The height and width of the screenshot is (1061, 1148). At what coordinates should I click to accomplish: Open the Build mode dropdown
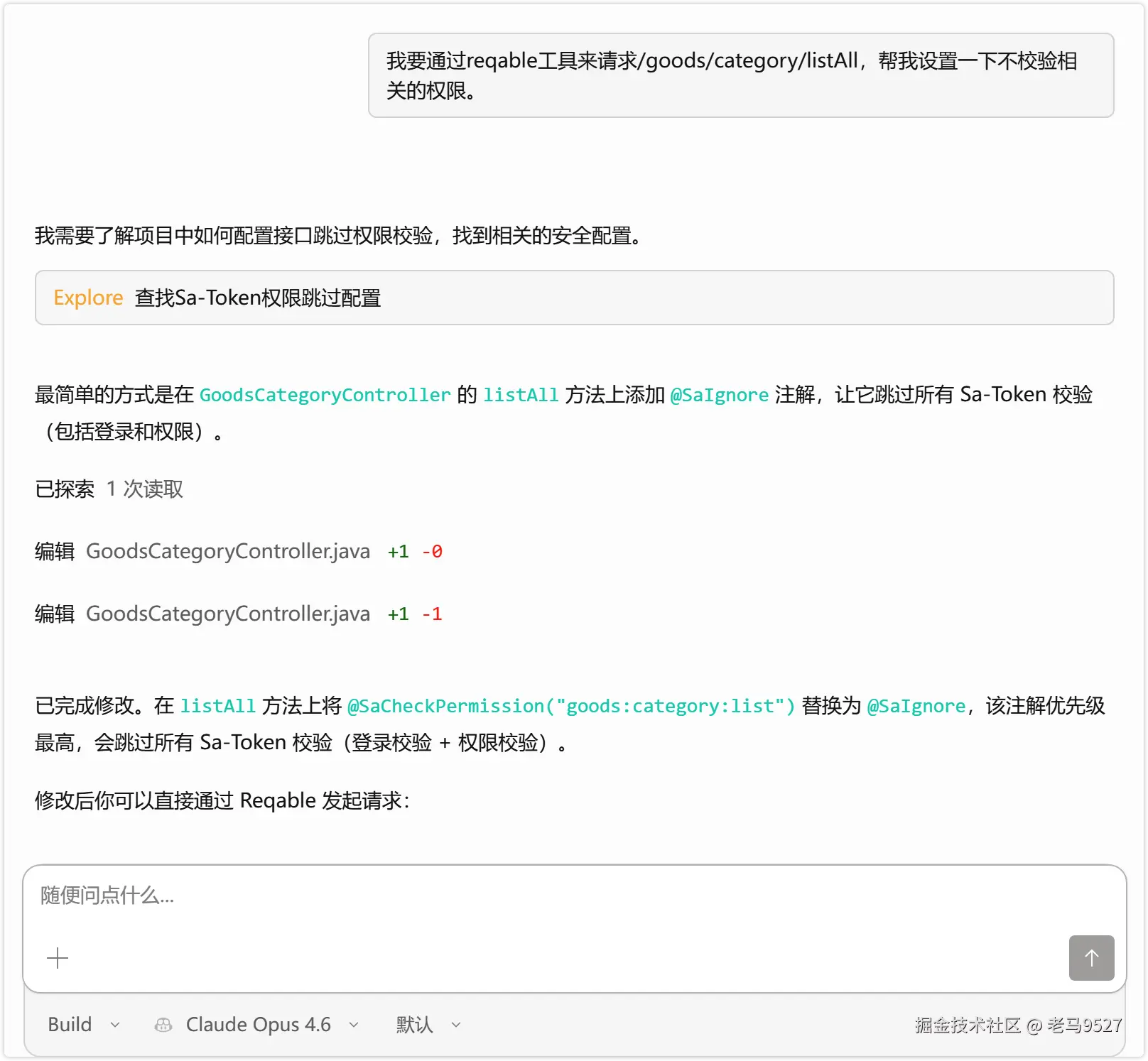84,1025
